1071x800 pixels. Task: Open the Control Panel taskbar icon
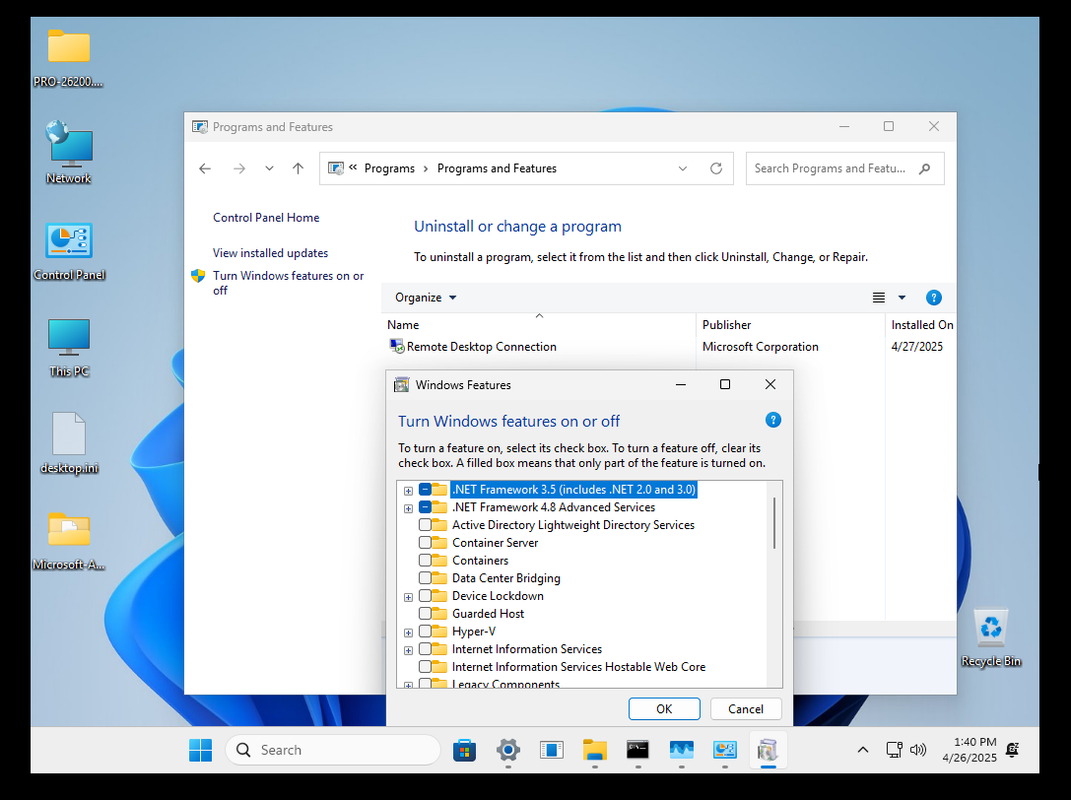(724, 750)
